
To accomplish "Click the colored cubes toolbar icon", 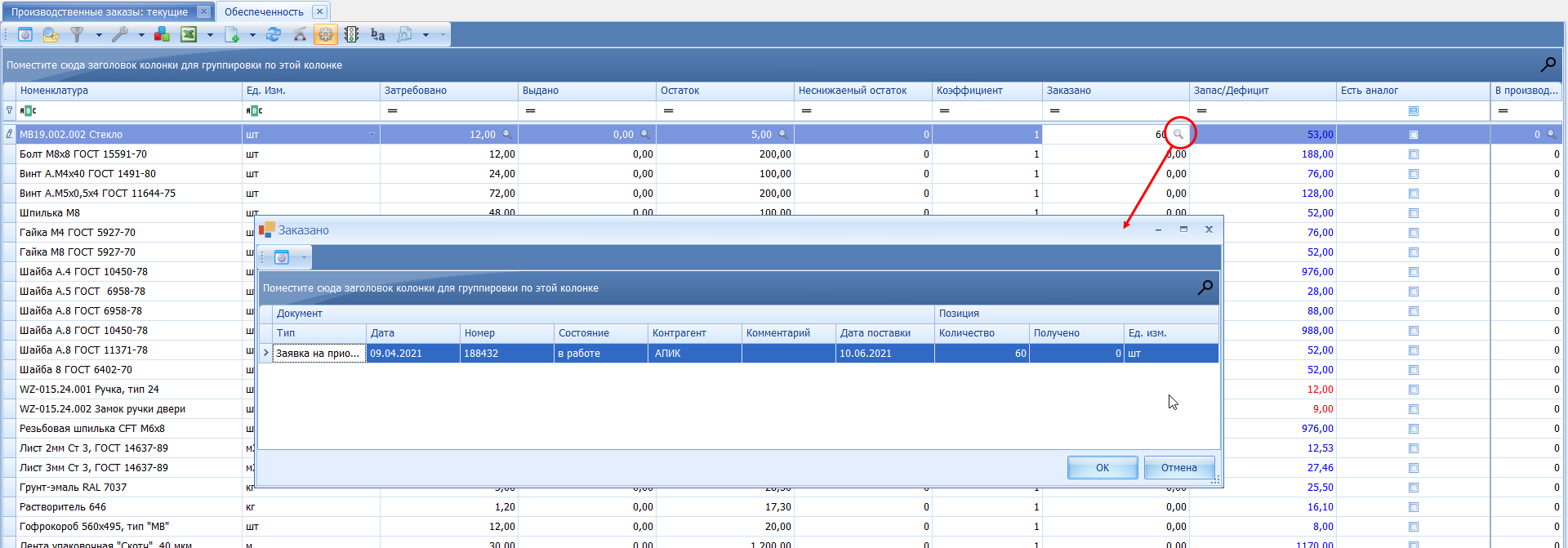I will point(162,34).
